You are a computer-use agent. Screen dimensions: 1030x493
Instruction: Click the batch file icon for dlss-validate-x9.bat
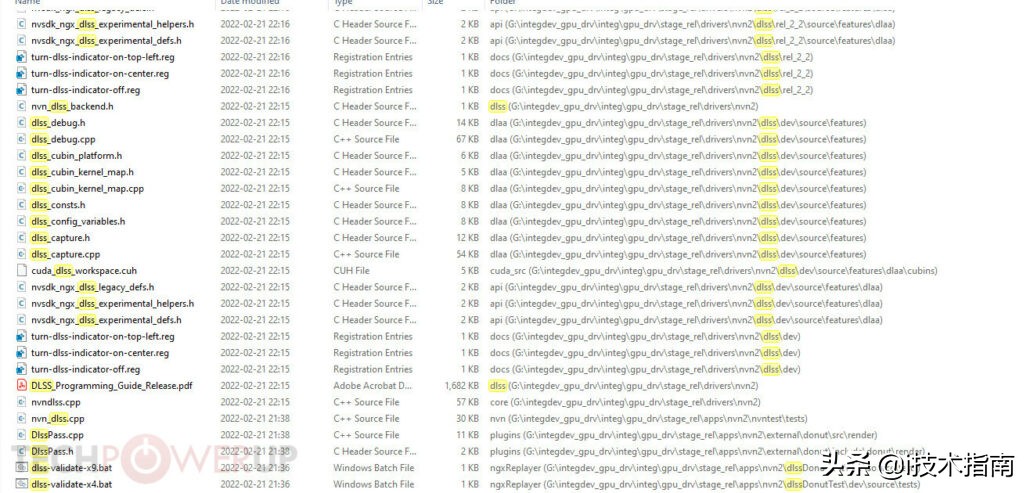tap(22, 468)
